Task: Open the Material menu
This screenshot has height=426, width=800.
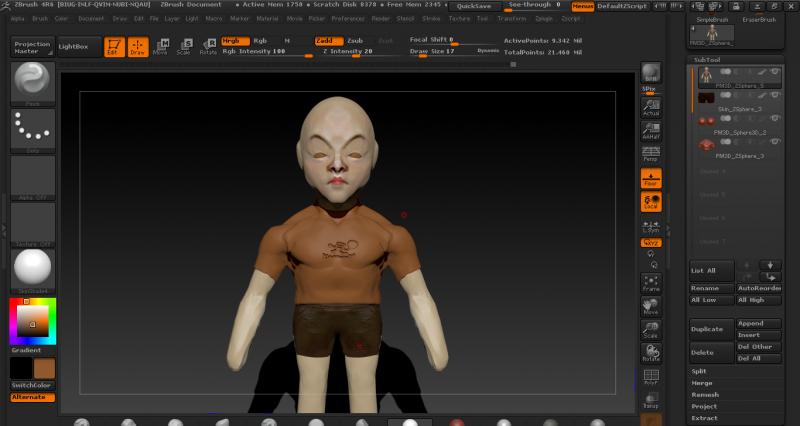Action: pos(267,18)
